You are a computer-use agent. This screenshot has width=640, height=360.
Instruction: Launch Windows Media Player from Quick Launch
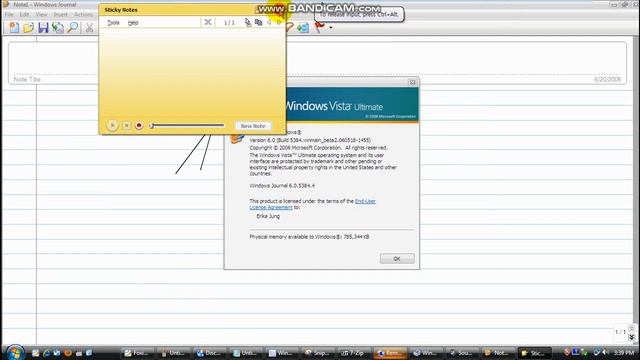pyautogui.click(x=68, y=353)
